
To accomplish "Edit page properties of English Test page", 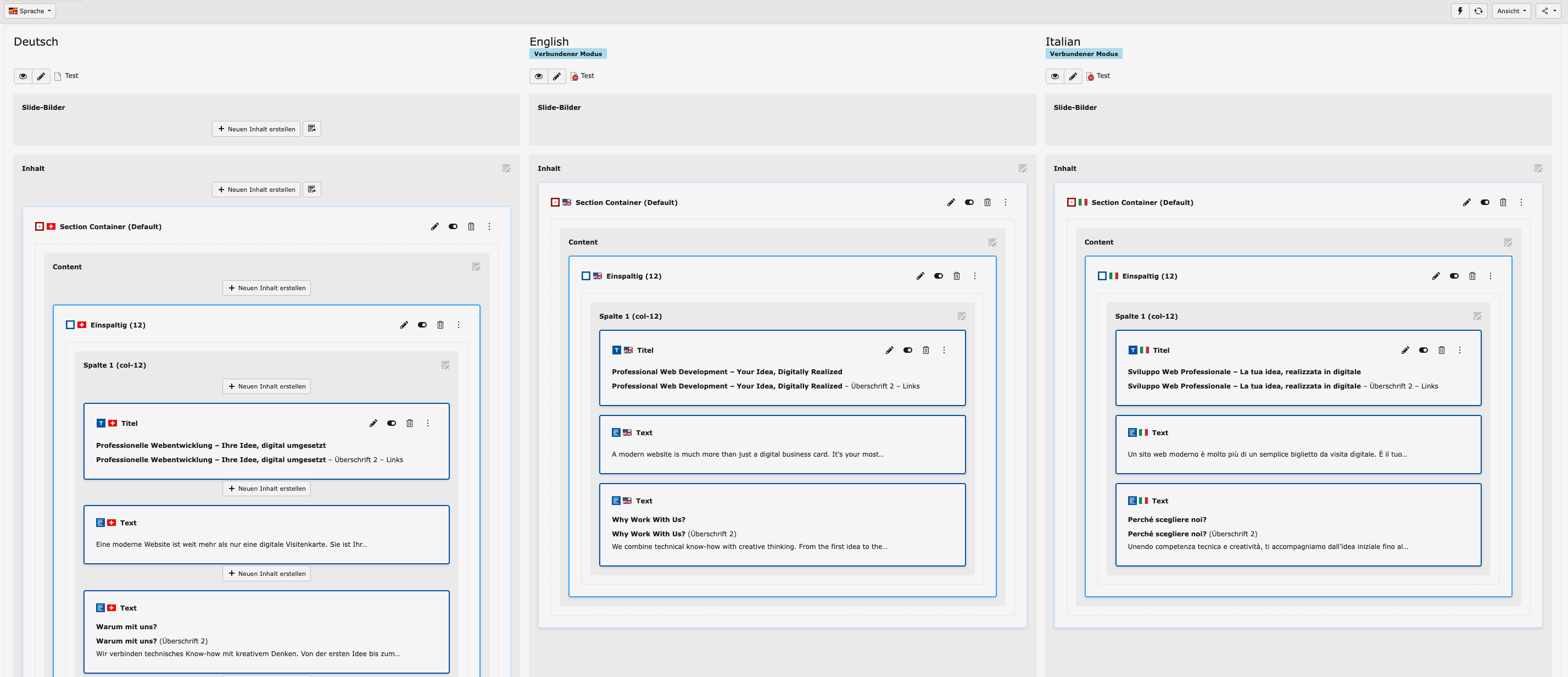I will (x=556, y=76).
